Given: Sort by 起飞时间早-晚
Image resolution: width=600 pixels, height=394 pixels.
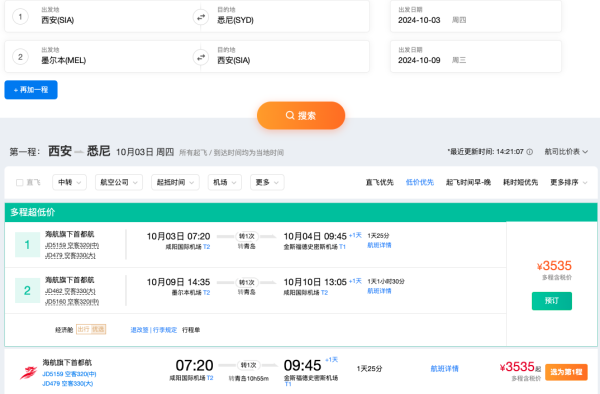Looking at the screenshot, I should [468, 182].
